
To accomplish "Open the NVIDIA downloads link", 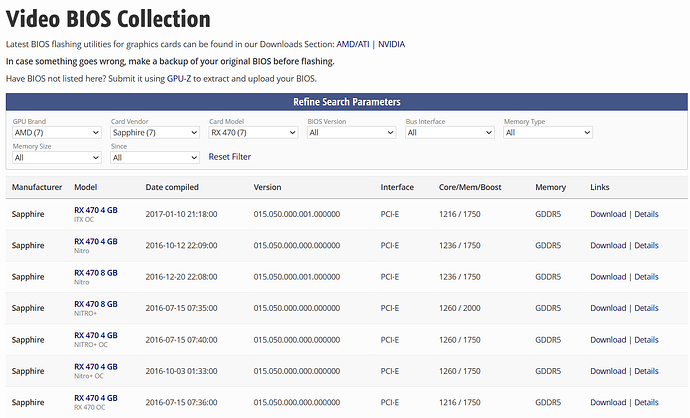I will 391,44.
